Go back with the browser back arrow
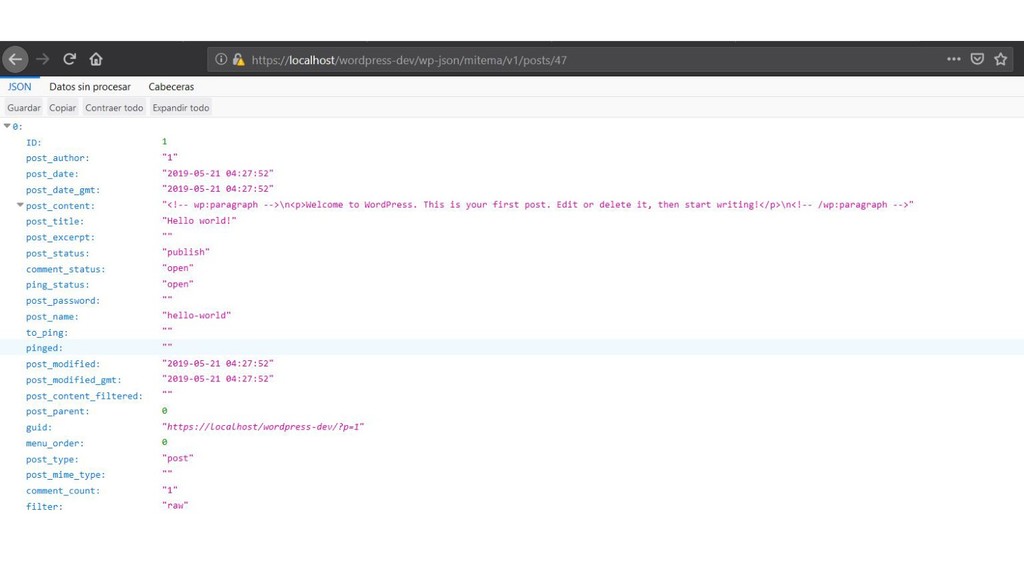 pos(15,59)
